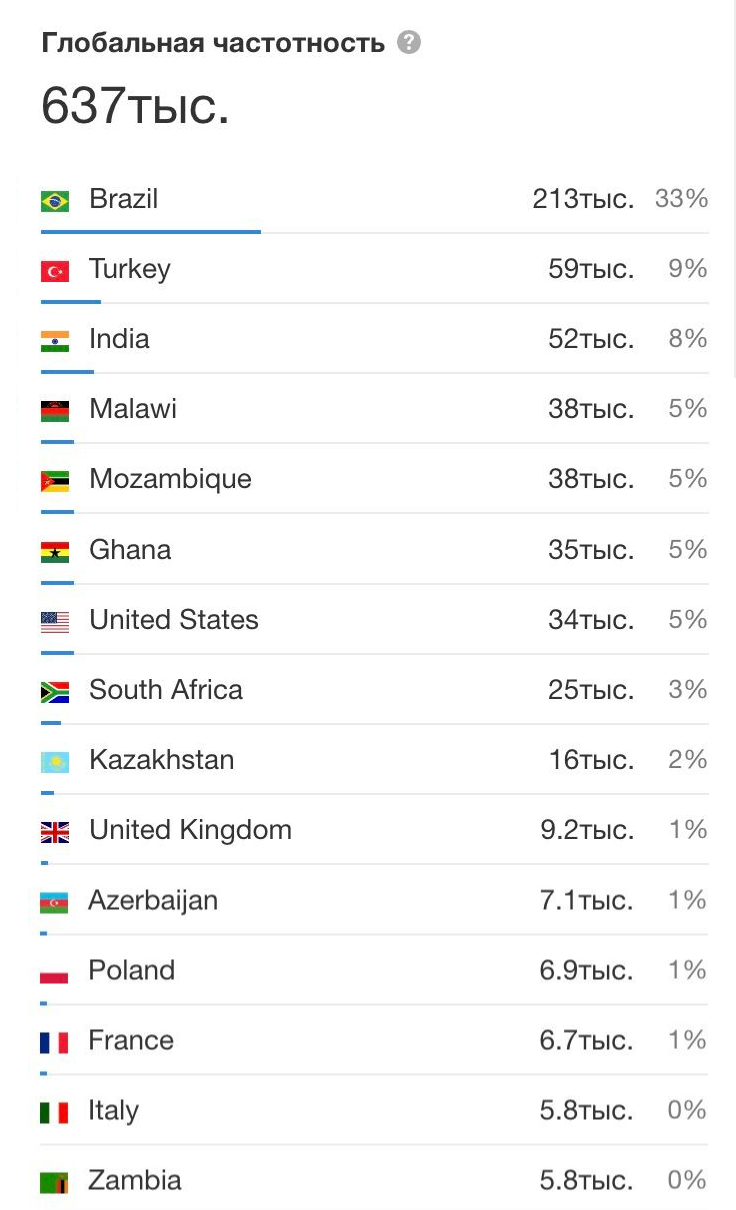Select the Poland country name
This screenshot has height=1210, width=736.
[132, 970]
